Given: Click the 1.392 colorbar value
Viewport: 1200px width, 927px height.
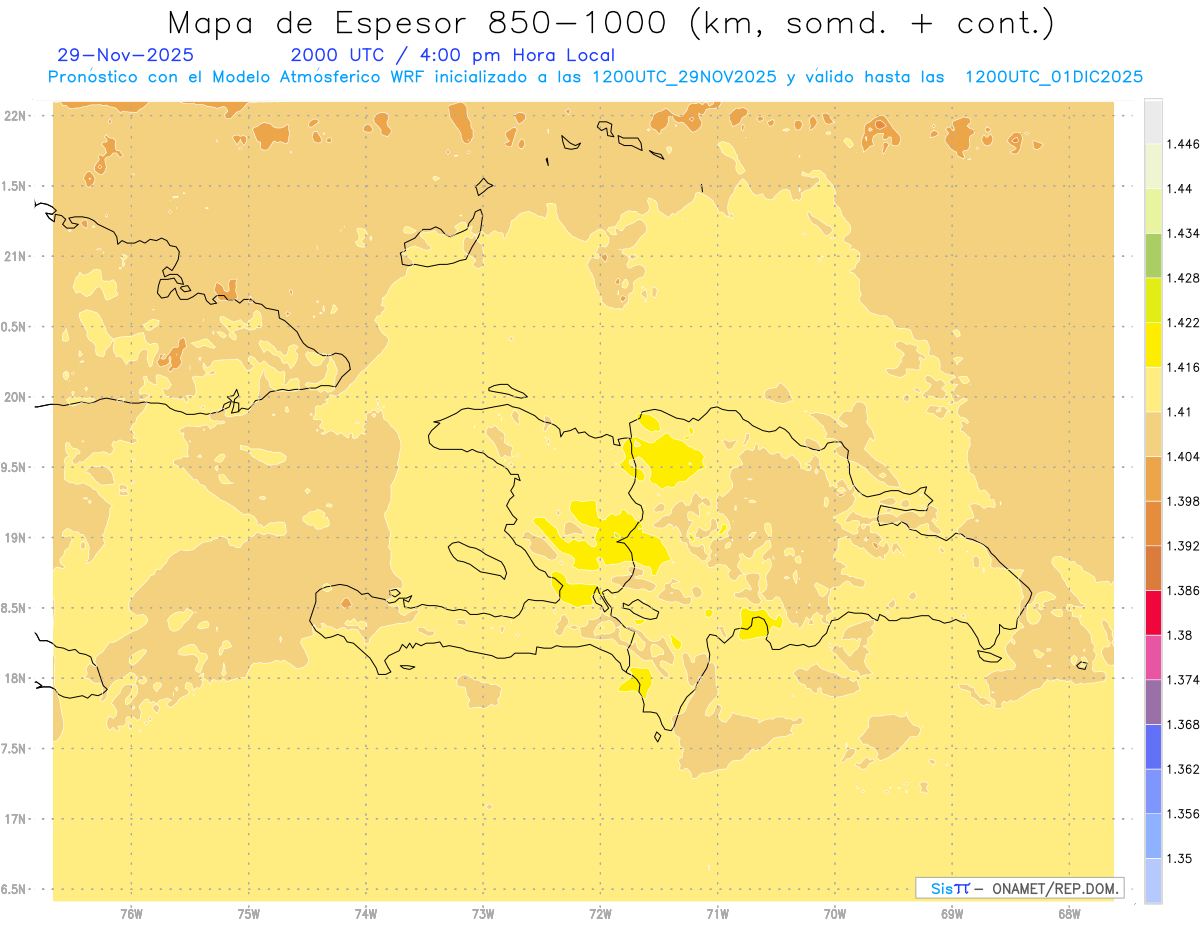Looking at the screenshot, I should point(1183,546).
